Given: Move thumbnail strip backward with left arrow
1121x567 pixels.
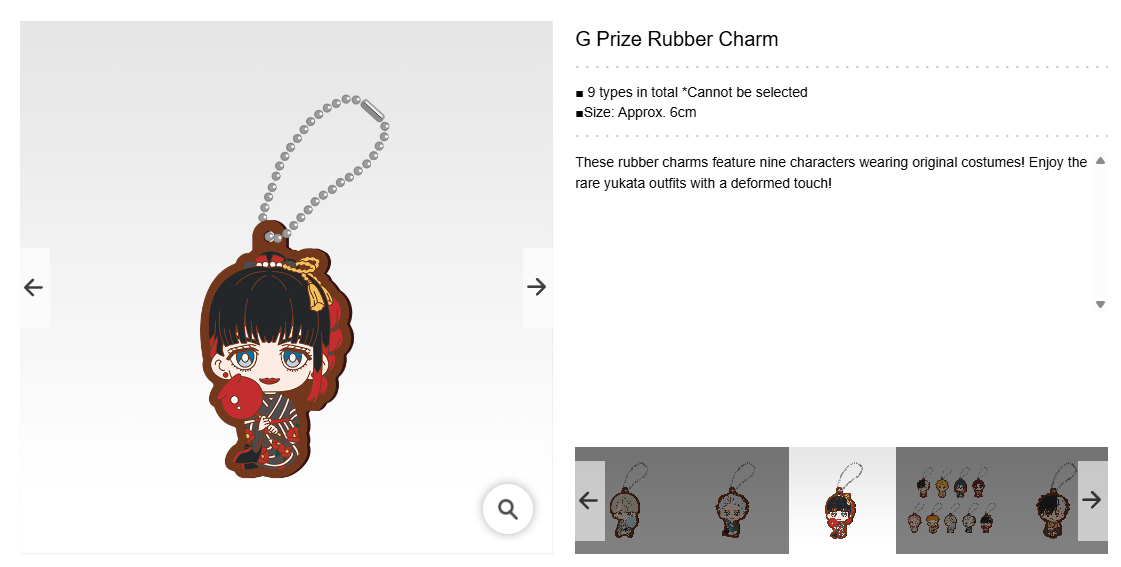Looking at the screenshot, I should (x=589, y=501).
